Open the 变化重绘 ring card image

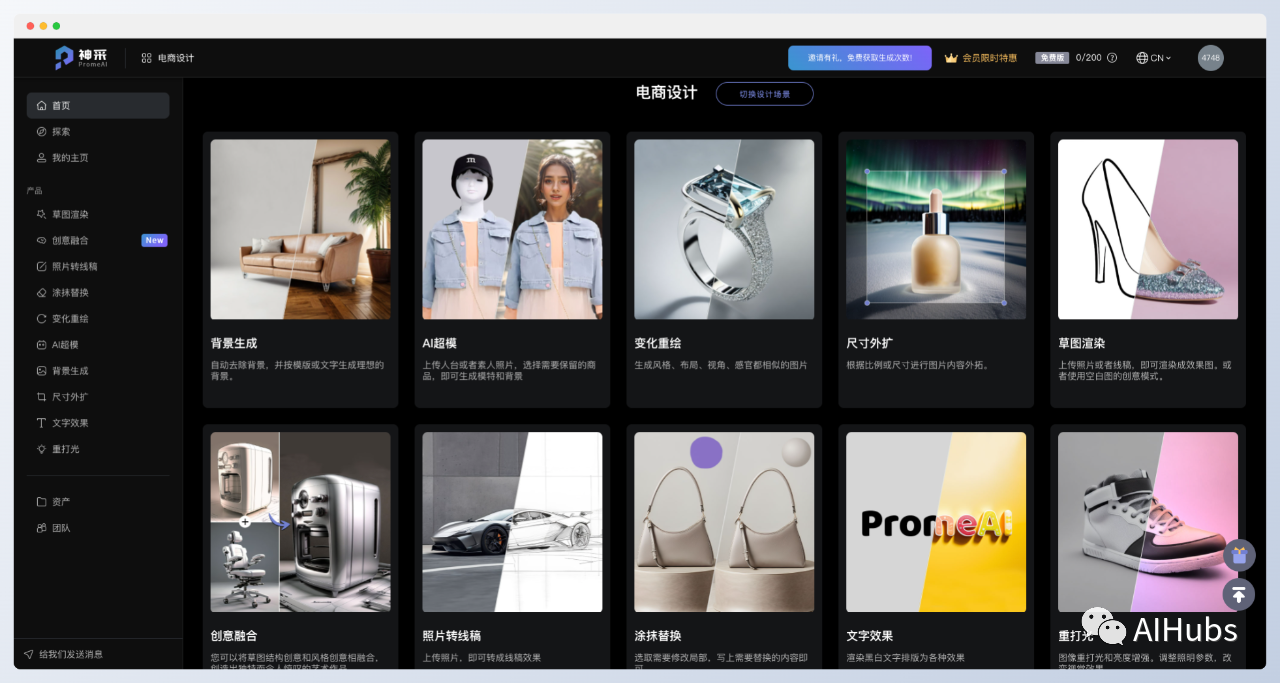pos(724,229)
